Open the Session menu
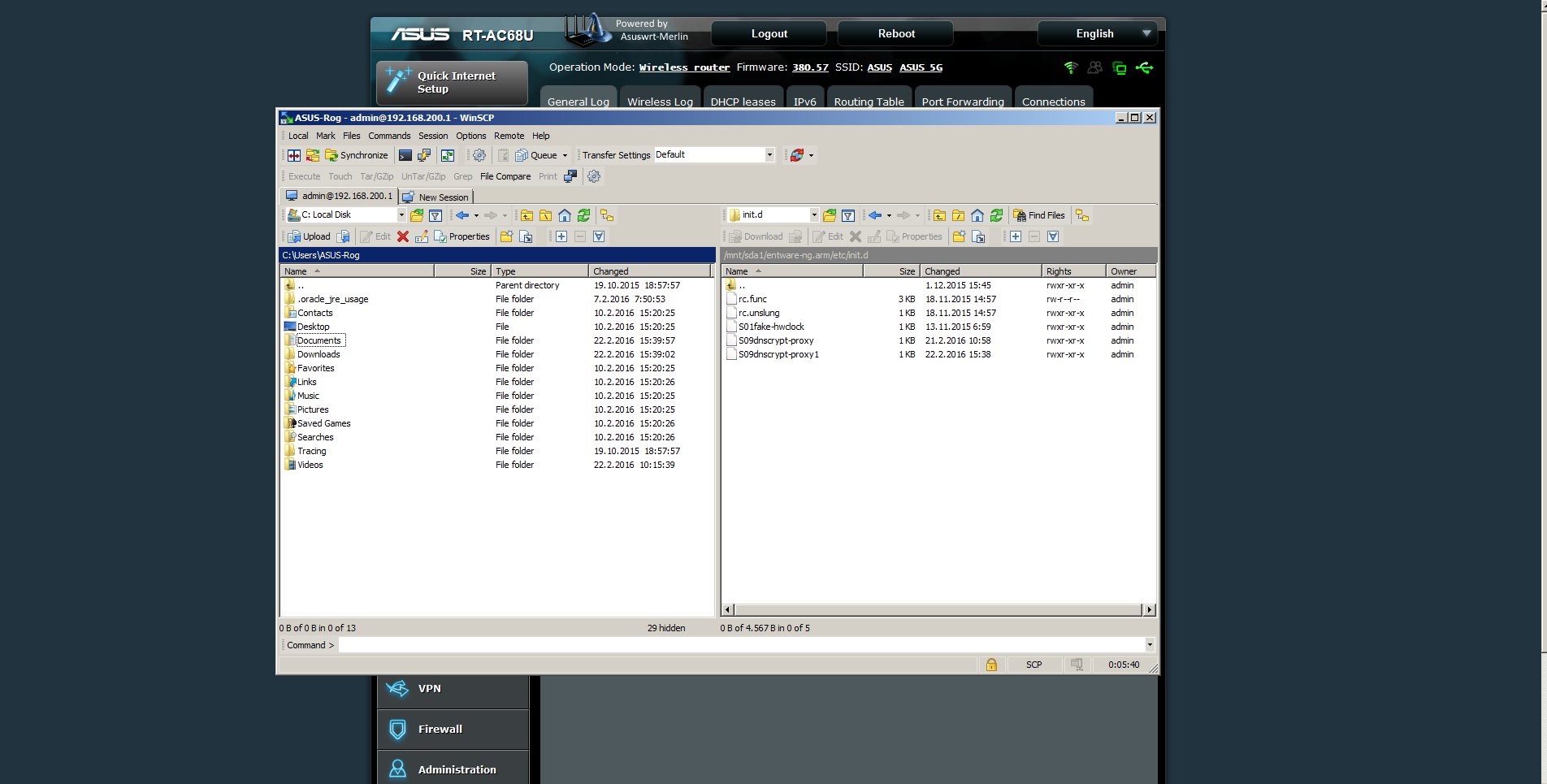This screenshot has height=784, width=1547. click(x=433, y=136)
